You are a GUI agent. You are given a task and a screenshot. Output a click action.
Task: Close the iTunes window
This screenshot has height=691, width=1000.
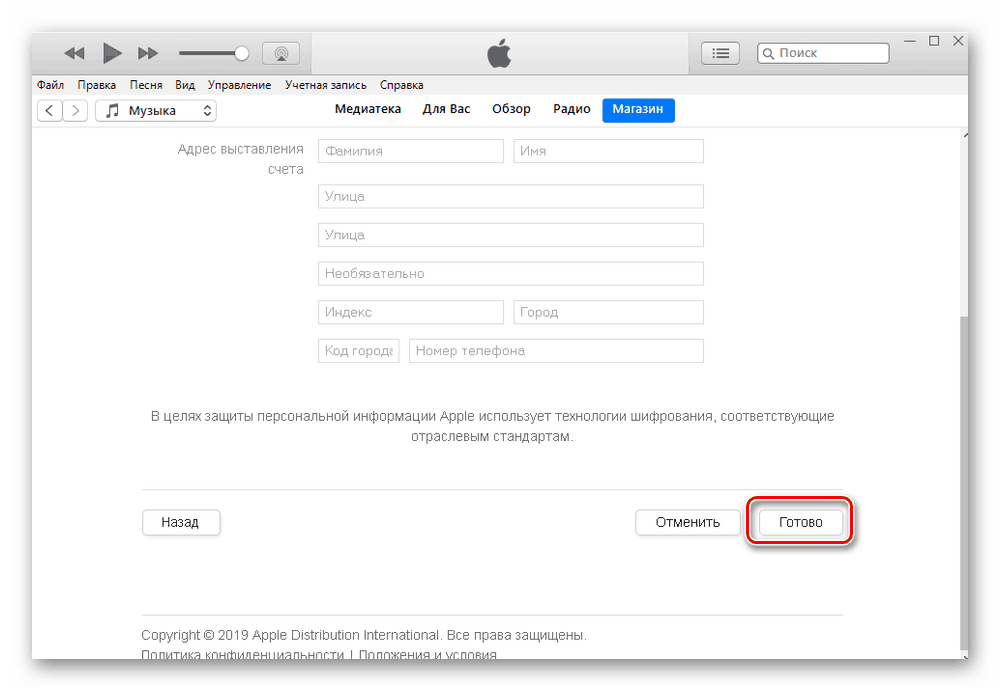coord(958,41)
